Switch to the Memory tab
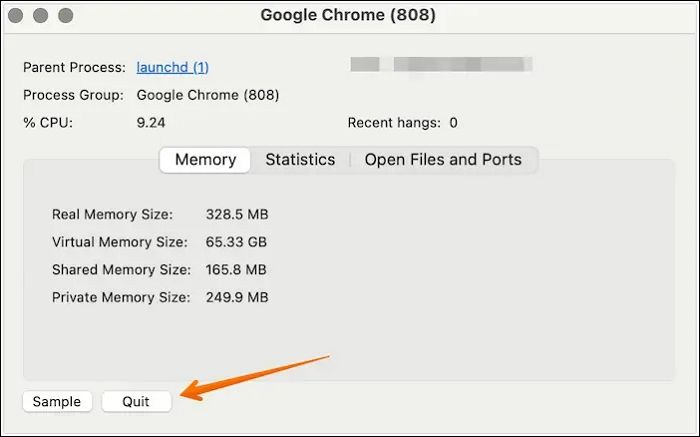Viewport: 700px width, 437px height. click(205, 160)
